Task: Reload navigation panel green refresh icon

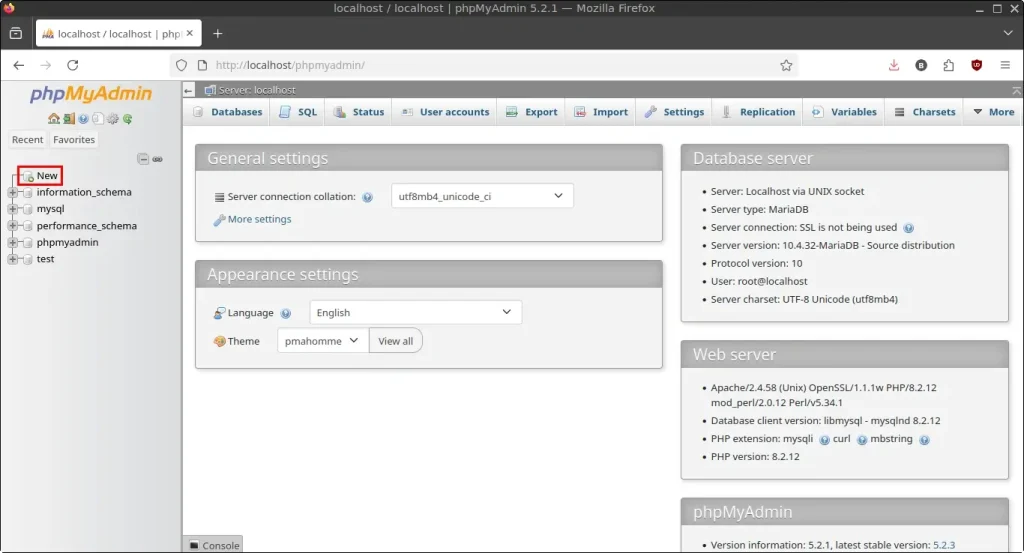Action: (127, 119)
